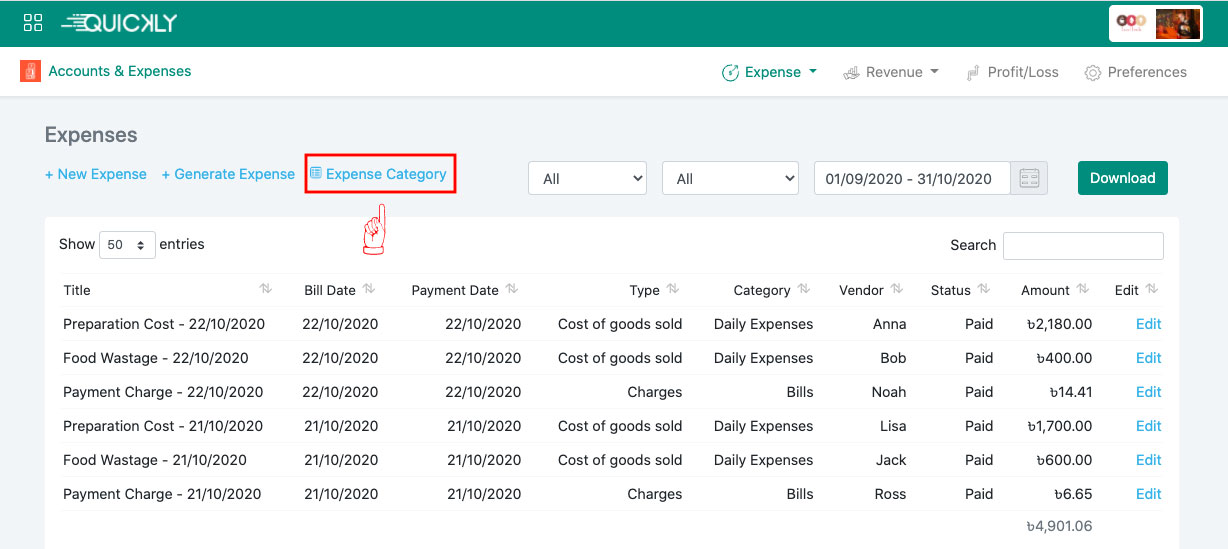The height and width of the screenshot is (549, 1228).
Task: Click the Download button
Action: 1122,178
